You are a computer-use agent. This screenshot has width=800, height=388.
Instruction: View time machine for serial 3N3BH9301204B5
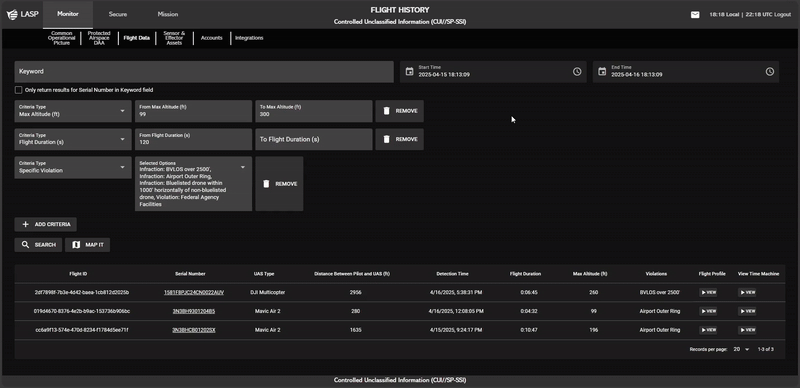click(x=747, y=311)
